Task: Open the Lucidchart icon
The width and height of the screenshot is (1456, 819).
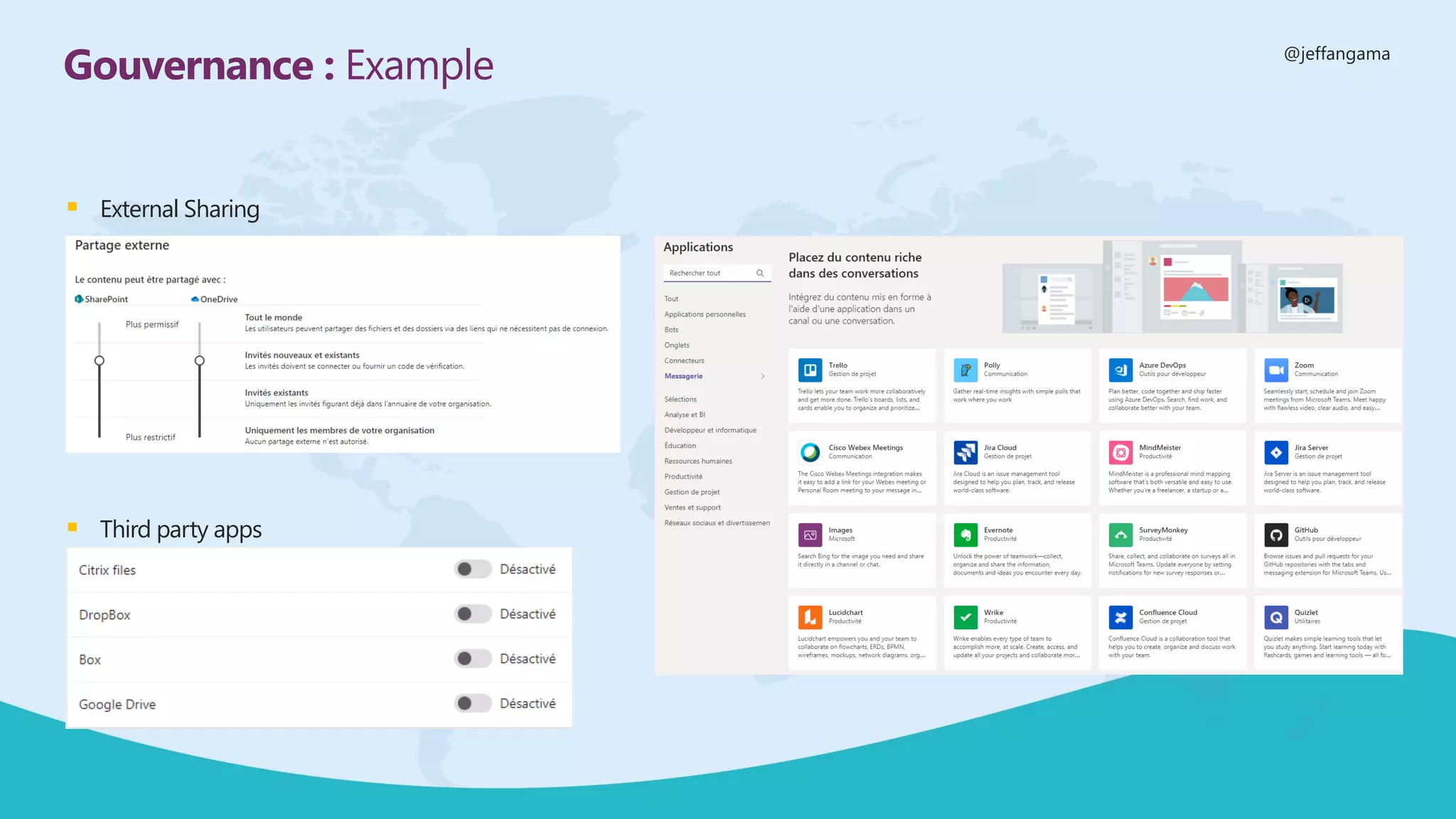Action: (x=810, y=617)
